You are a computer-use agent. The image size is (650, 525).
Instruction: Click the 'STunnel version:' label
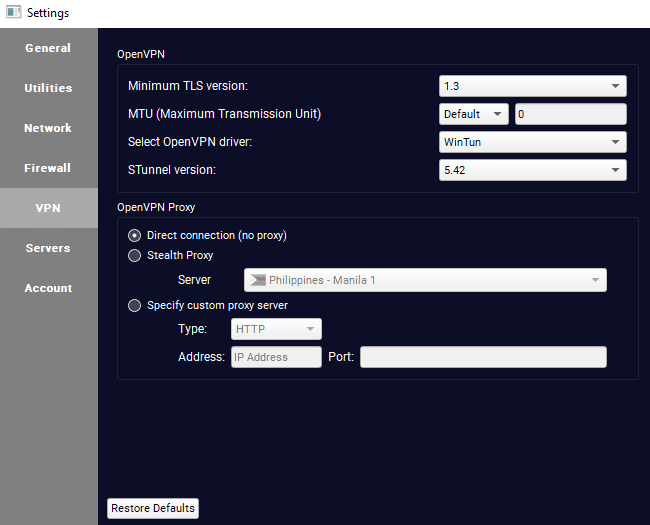pyautogui.click(x=172, y=170)
